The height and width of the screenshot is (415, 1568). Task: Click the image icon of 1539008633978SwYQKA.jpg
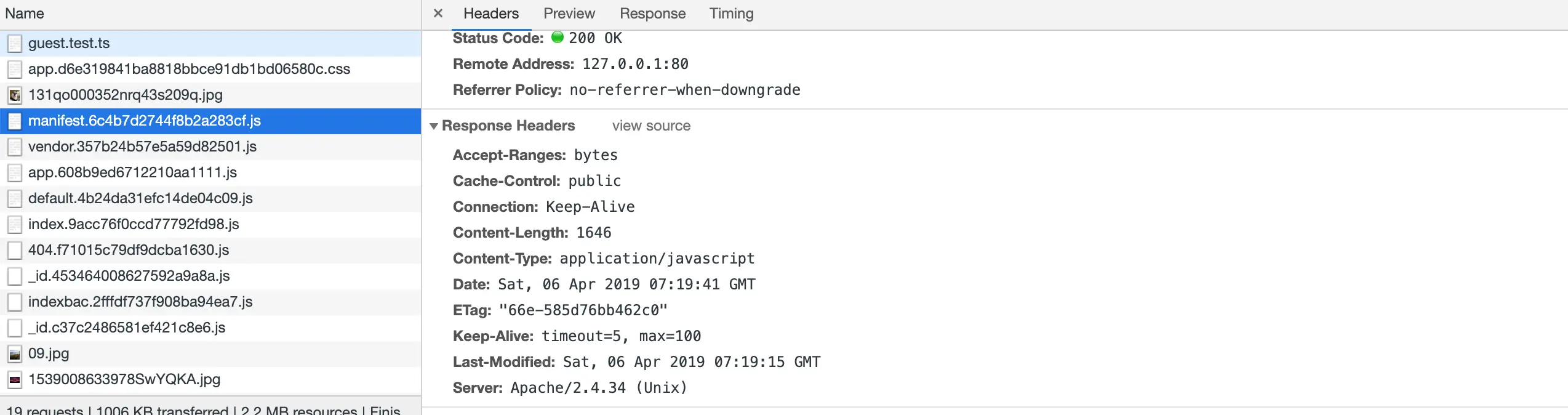[15, 380]
